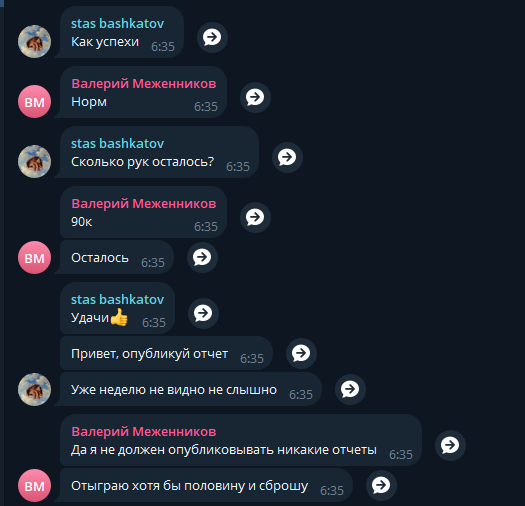Forward 'Уже неделю не видно не слышно' message
The height and width of the screenshot is (506, 525).
(x=350, y=389)
